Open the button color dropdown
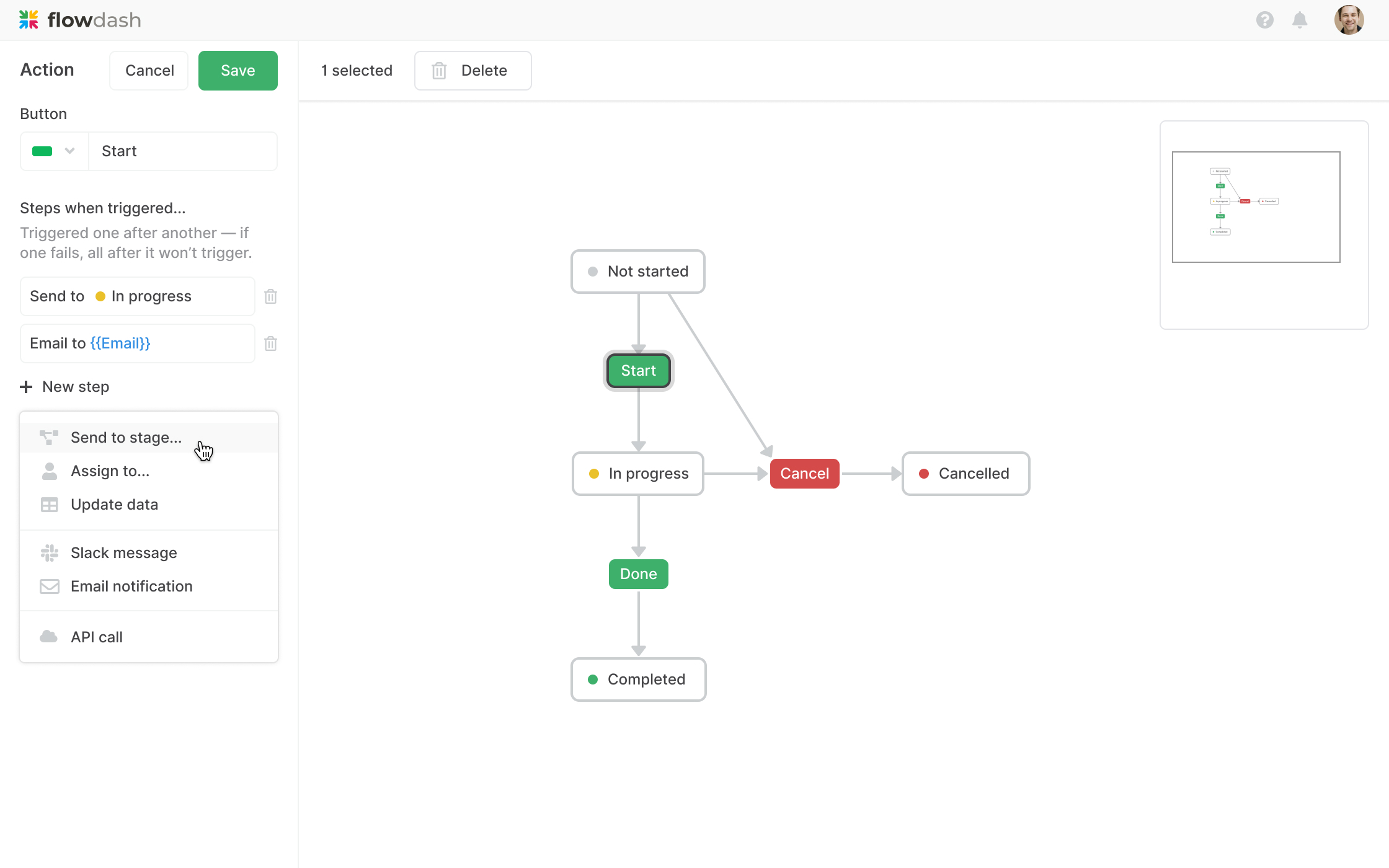The width and height of the screenshot is (1389, 868). pyautogui.click(x=69, y=151)
